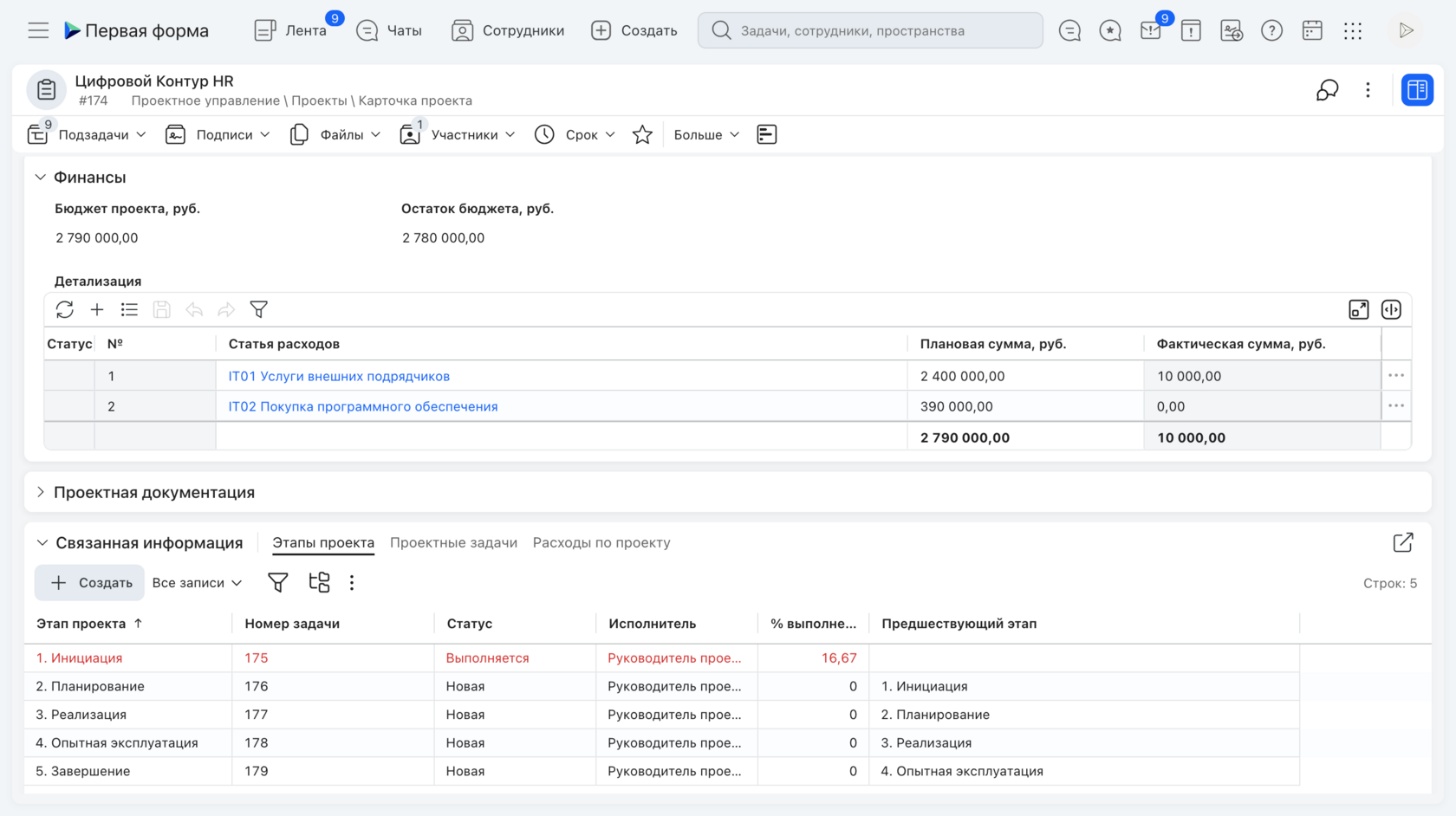Refresh the Детализация table
Image resolution: width=1456 pixels, height=816 pixels.
point(65,309)
